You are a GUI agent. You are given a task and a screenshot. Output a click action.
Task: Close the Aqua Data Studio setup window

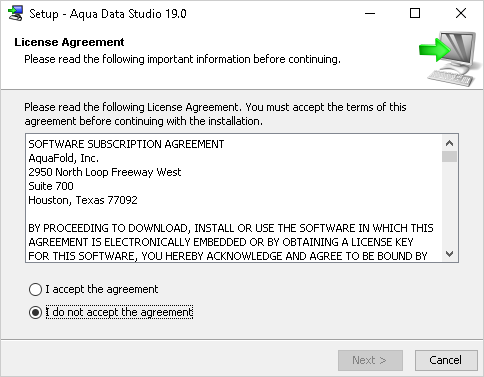pos(461,14)
